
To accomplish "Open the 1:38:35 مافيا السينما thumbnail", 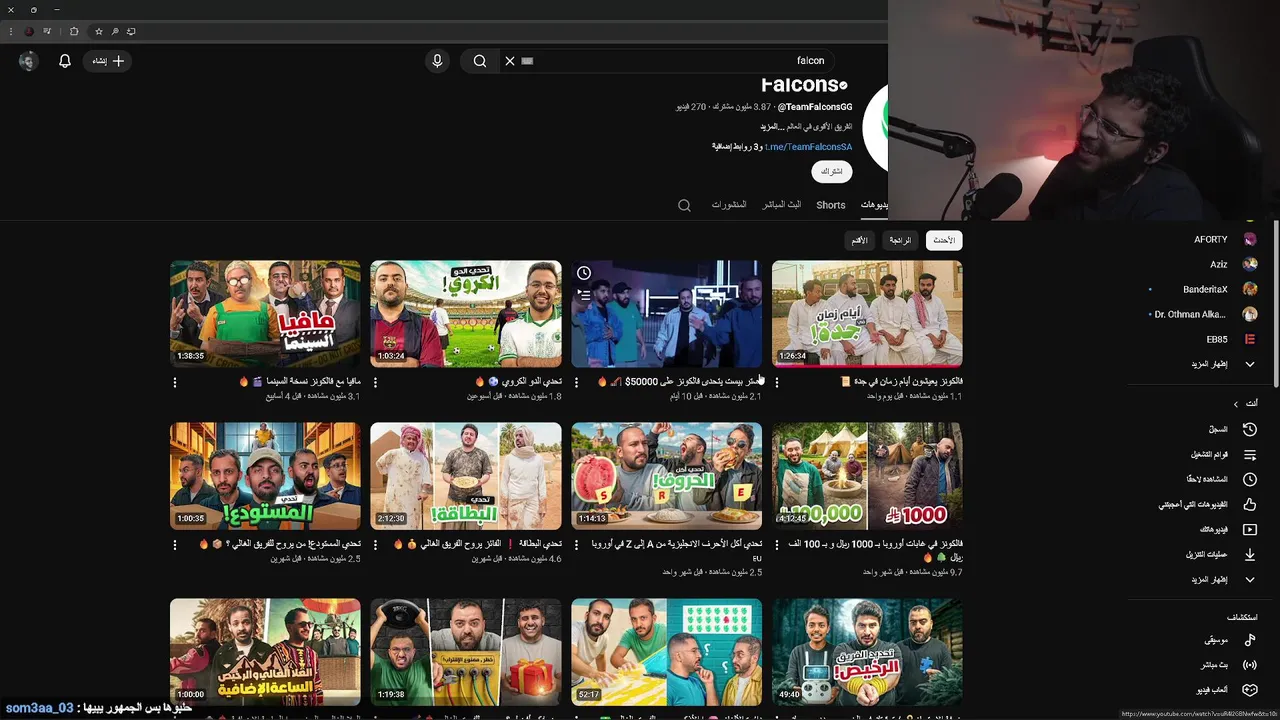I will point(265,314).
